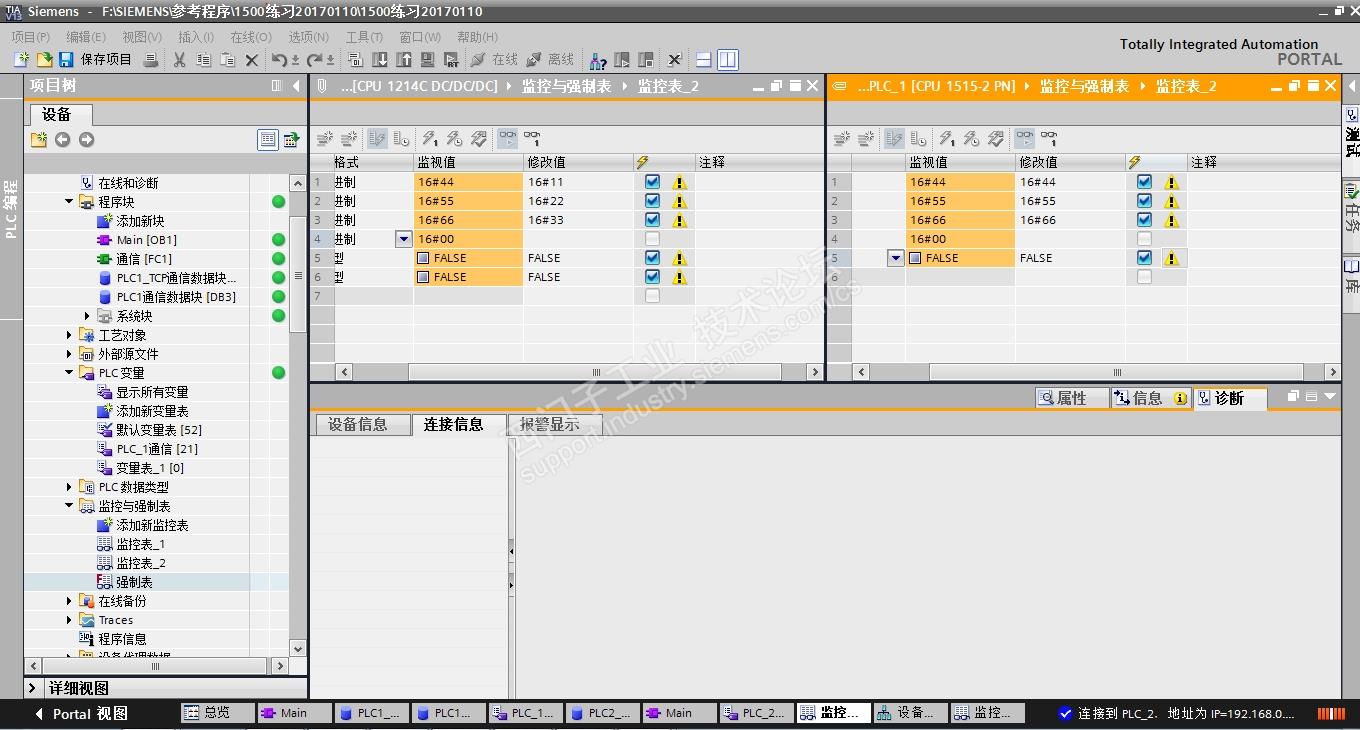Switch to the 设备信息 tab

362,424
